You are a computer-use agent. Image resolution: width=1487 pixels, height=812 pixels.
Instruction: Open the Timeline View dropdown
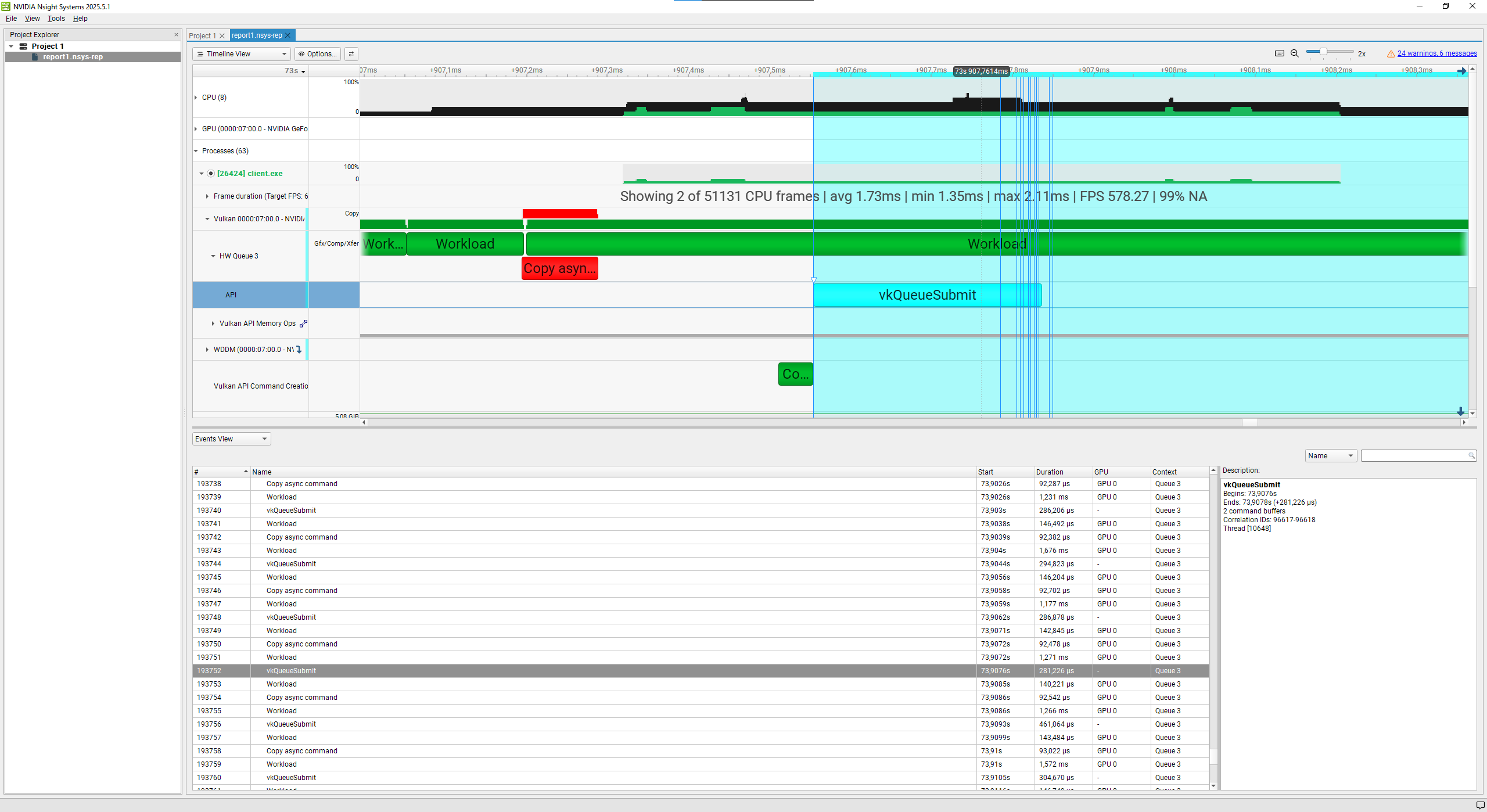pyautogui.click(x=241, y=54)
